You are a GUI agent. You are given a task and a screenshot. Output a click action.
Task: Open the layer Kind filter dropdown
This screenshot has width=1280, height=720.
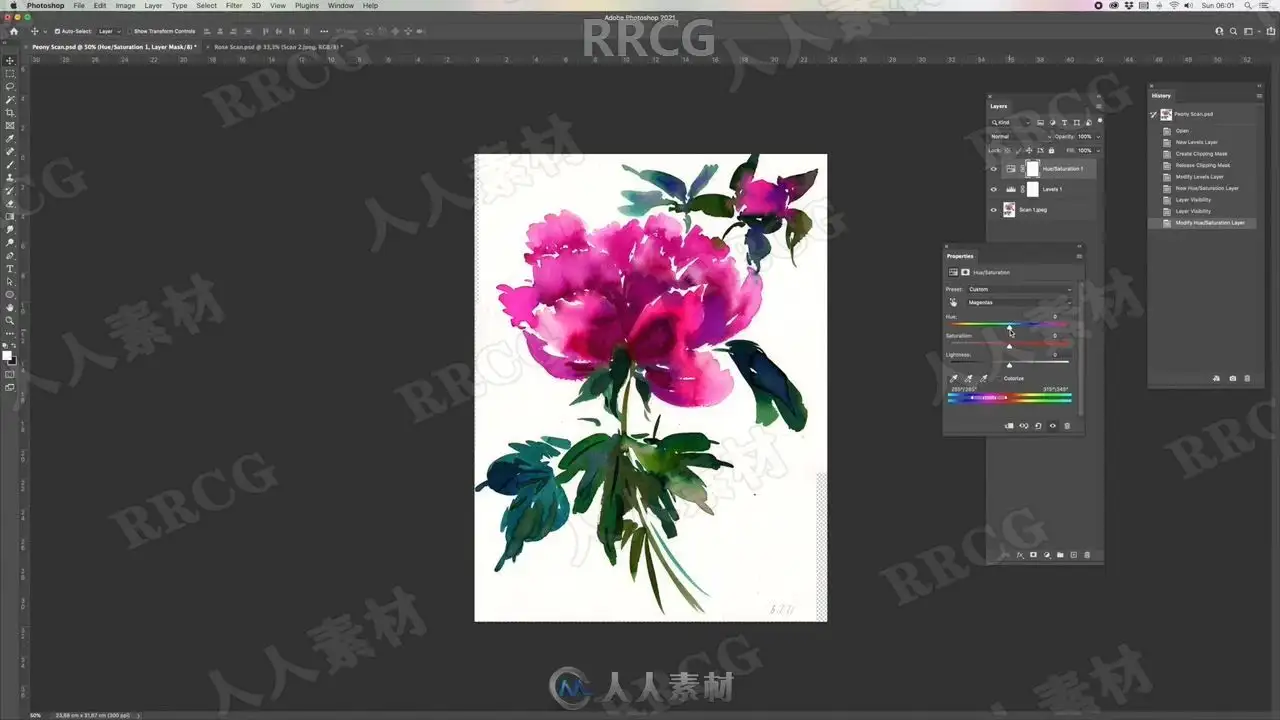(1011, 122)
